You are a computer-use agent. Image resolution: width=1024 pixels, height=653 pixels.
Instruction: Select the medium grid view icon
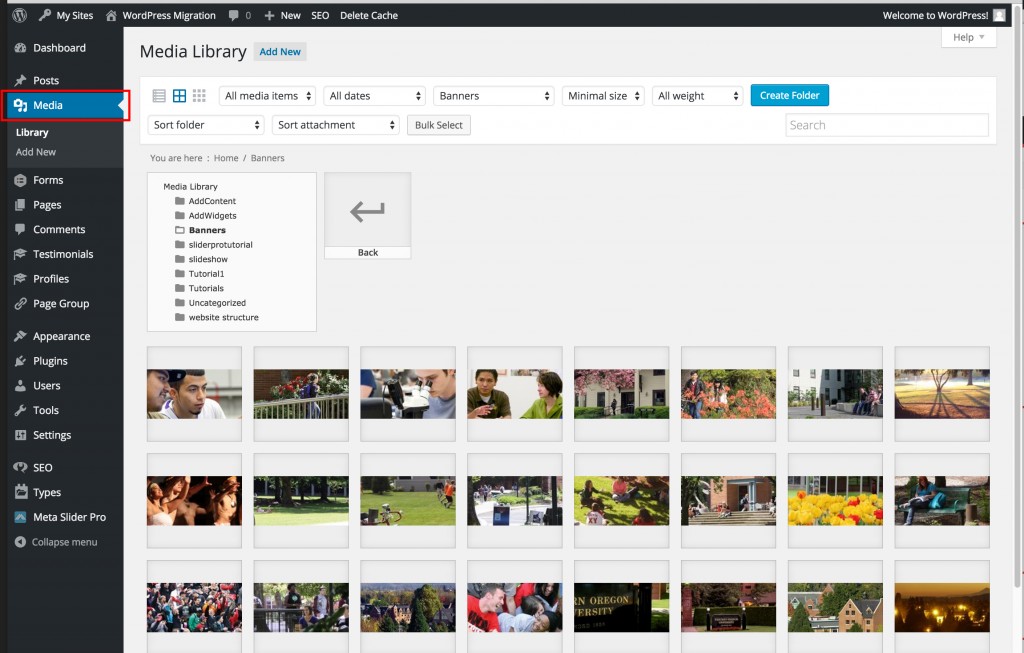(x=179, y=96)
